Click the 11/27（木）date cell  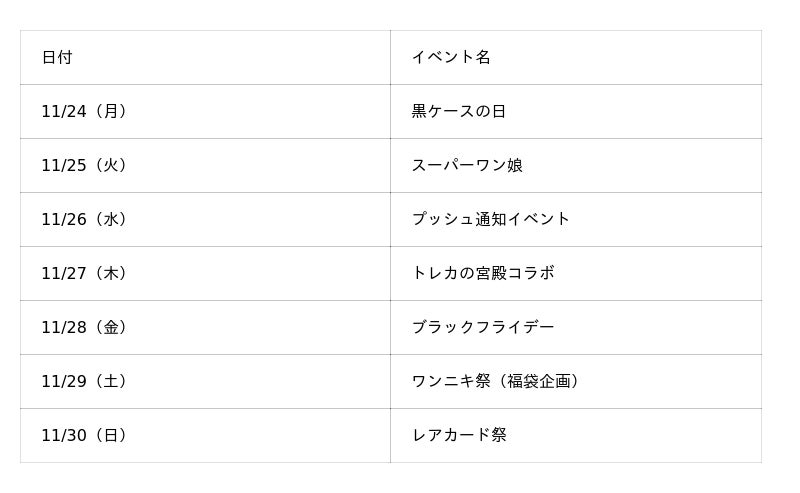(x=85, y=274)
